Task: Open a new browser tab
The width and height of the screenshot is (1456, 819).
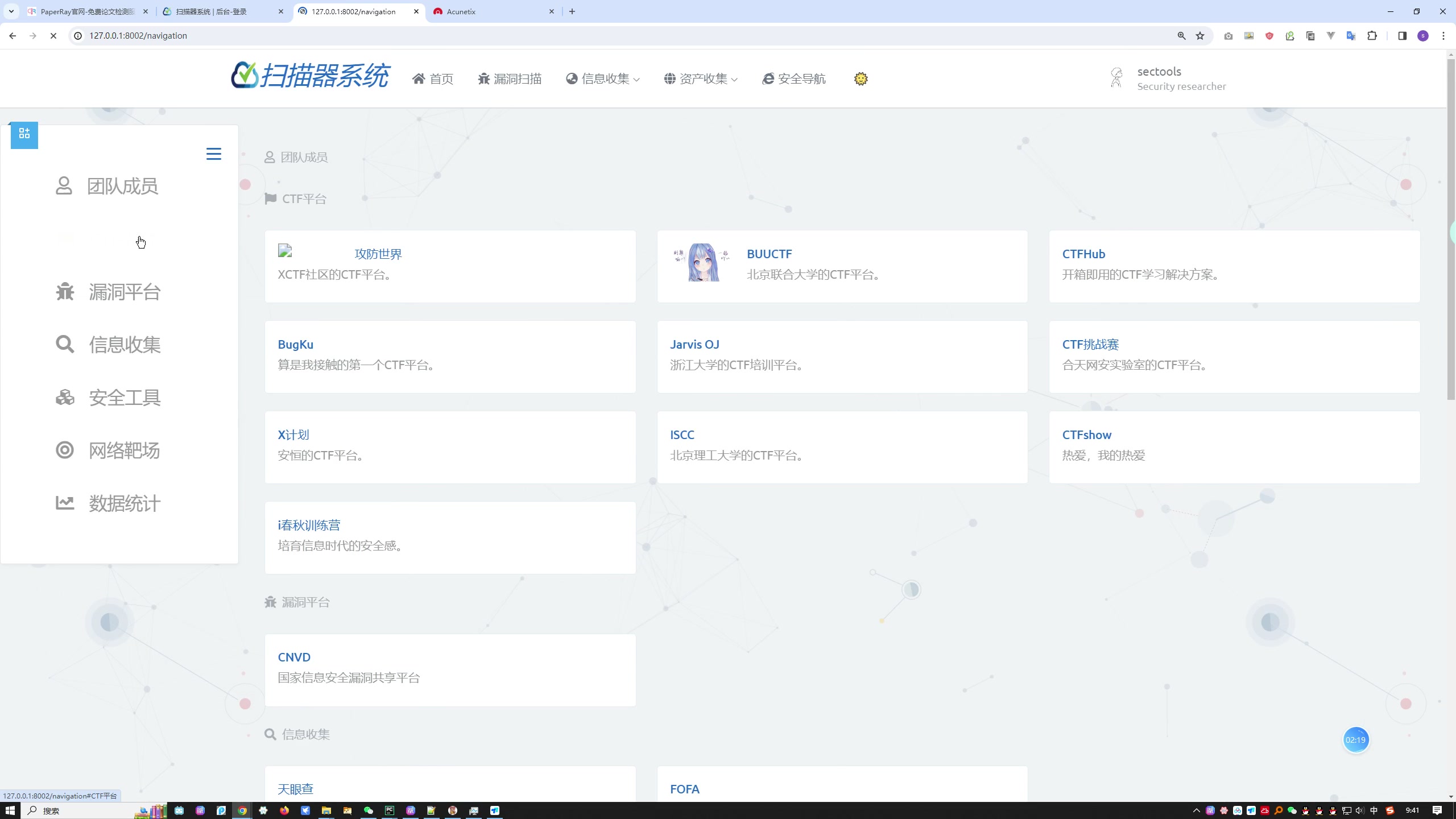Action: [x=572, y=11]
